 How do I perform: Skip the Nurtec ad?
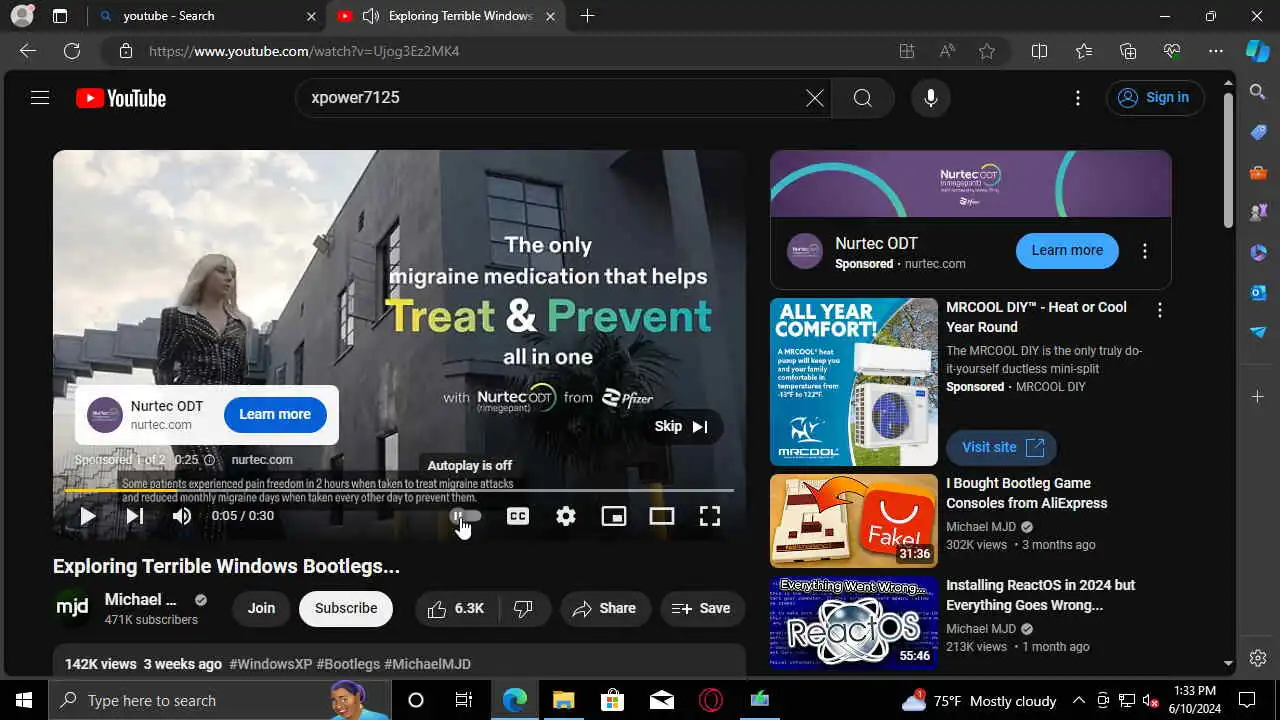pos(682,427)
